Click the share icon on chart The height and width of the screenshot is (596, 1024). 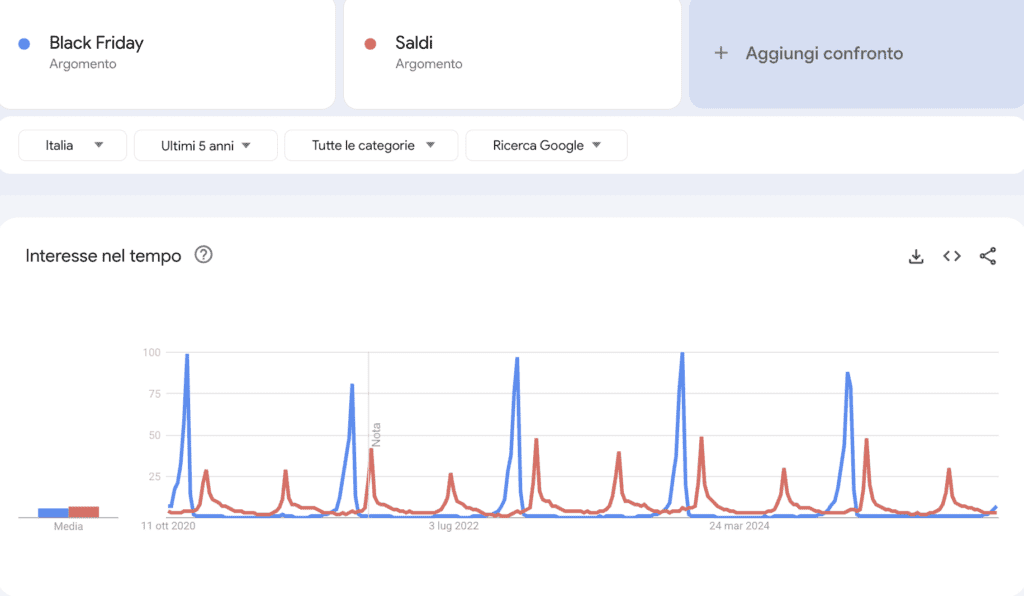point(988,256)
